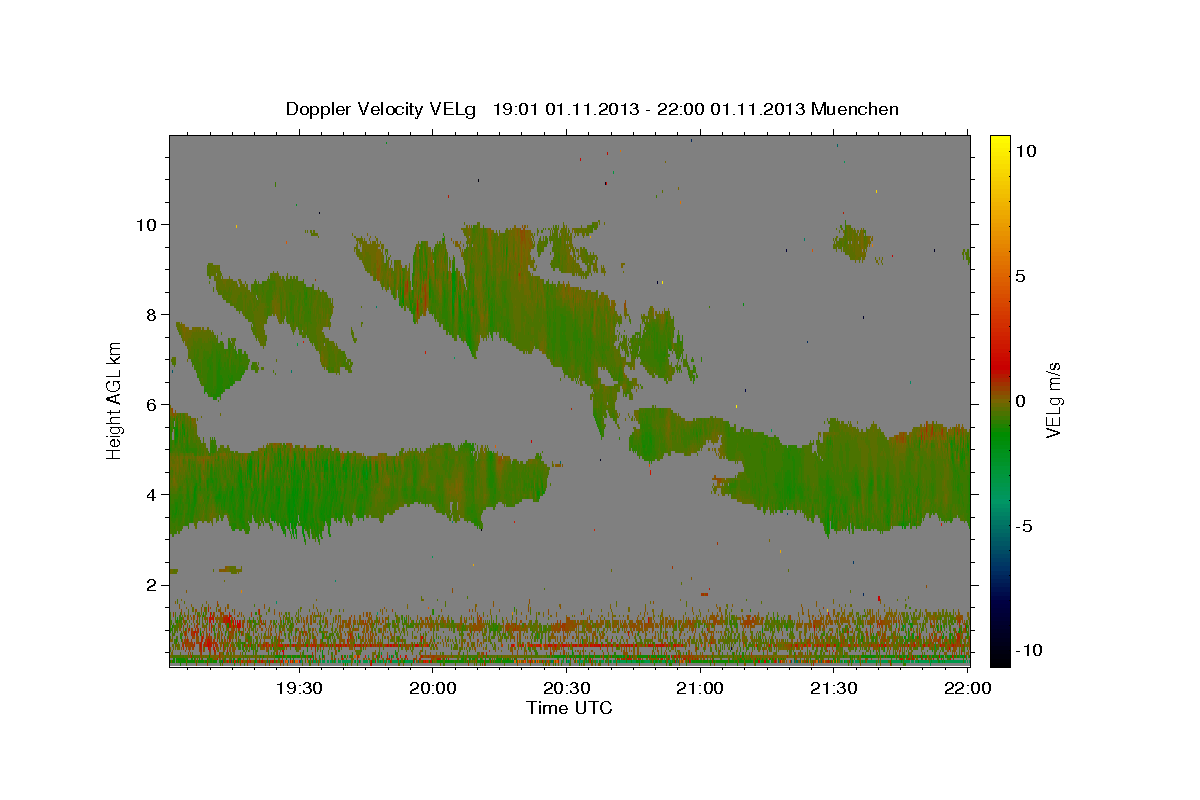Screen dimensions: 1200x800
Task: Click the height tick label 6
Action: click(150, 404)
